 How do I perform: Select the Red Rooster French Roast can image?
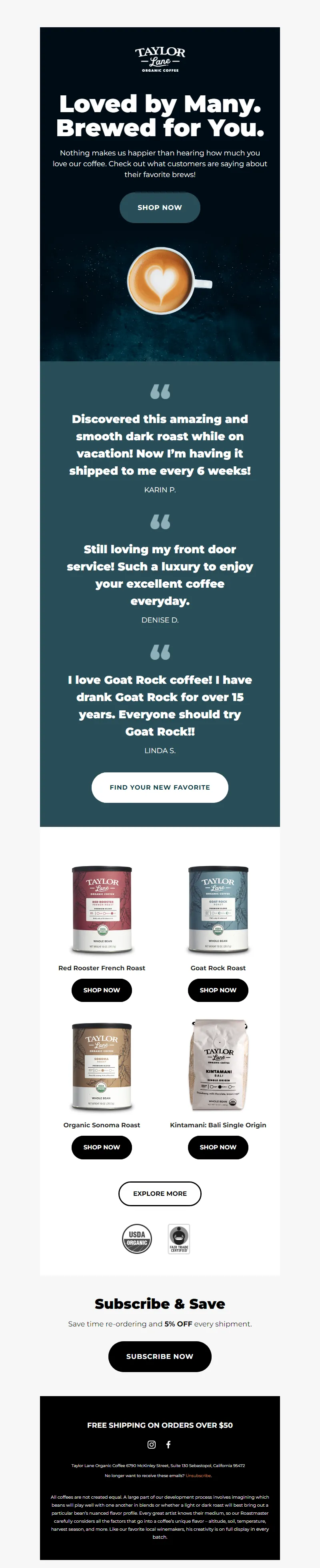(102, 909)
